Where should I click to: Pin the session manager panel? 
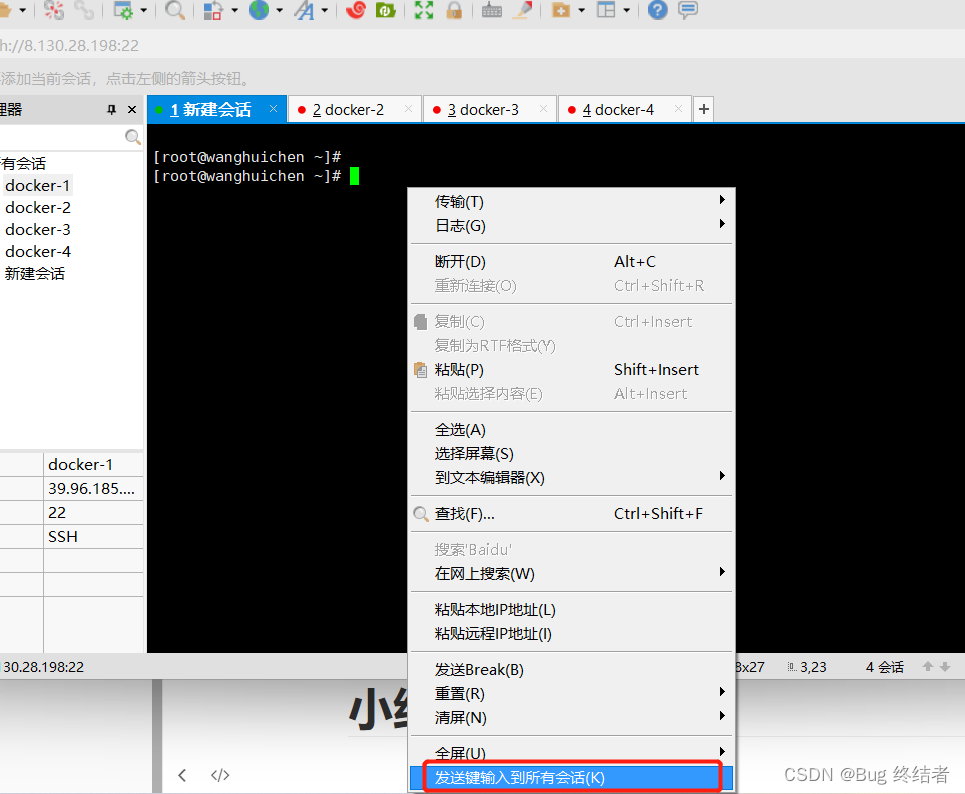pyautogui.click(x=112, y=109)
